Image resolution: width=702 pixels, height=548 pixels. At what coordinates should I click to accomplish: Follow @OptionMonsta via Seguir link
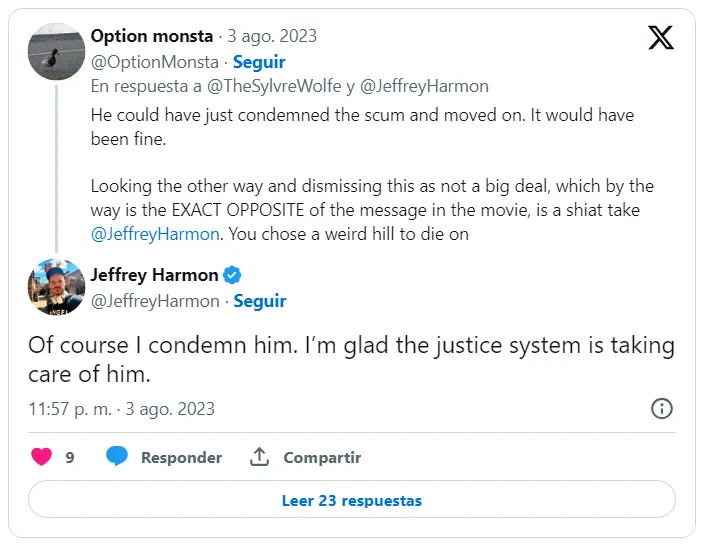(259, 62)
